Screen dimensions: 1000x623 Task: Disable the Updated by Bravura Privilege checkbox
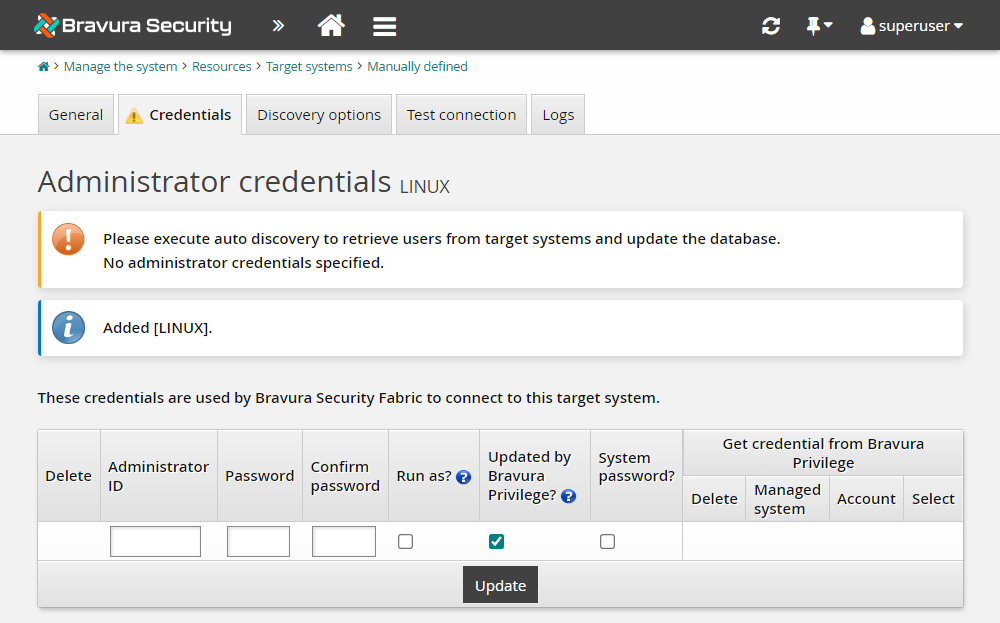click(496, 541)
